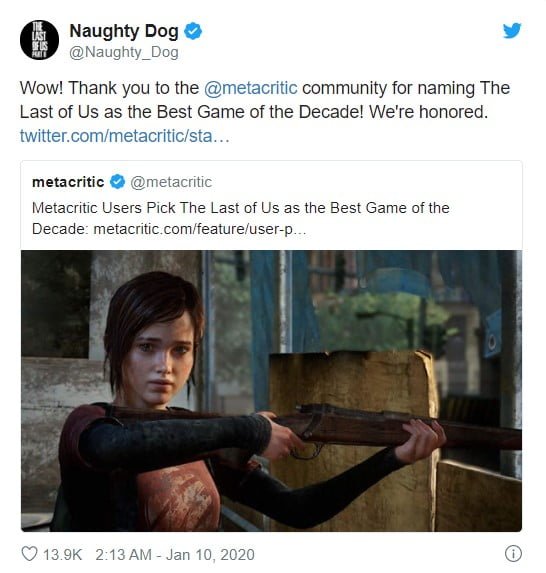Click the Twitter bird logo

512,31
